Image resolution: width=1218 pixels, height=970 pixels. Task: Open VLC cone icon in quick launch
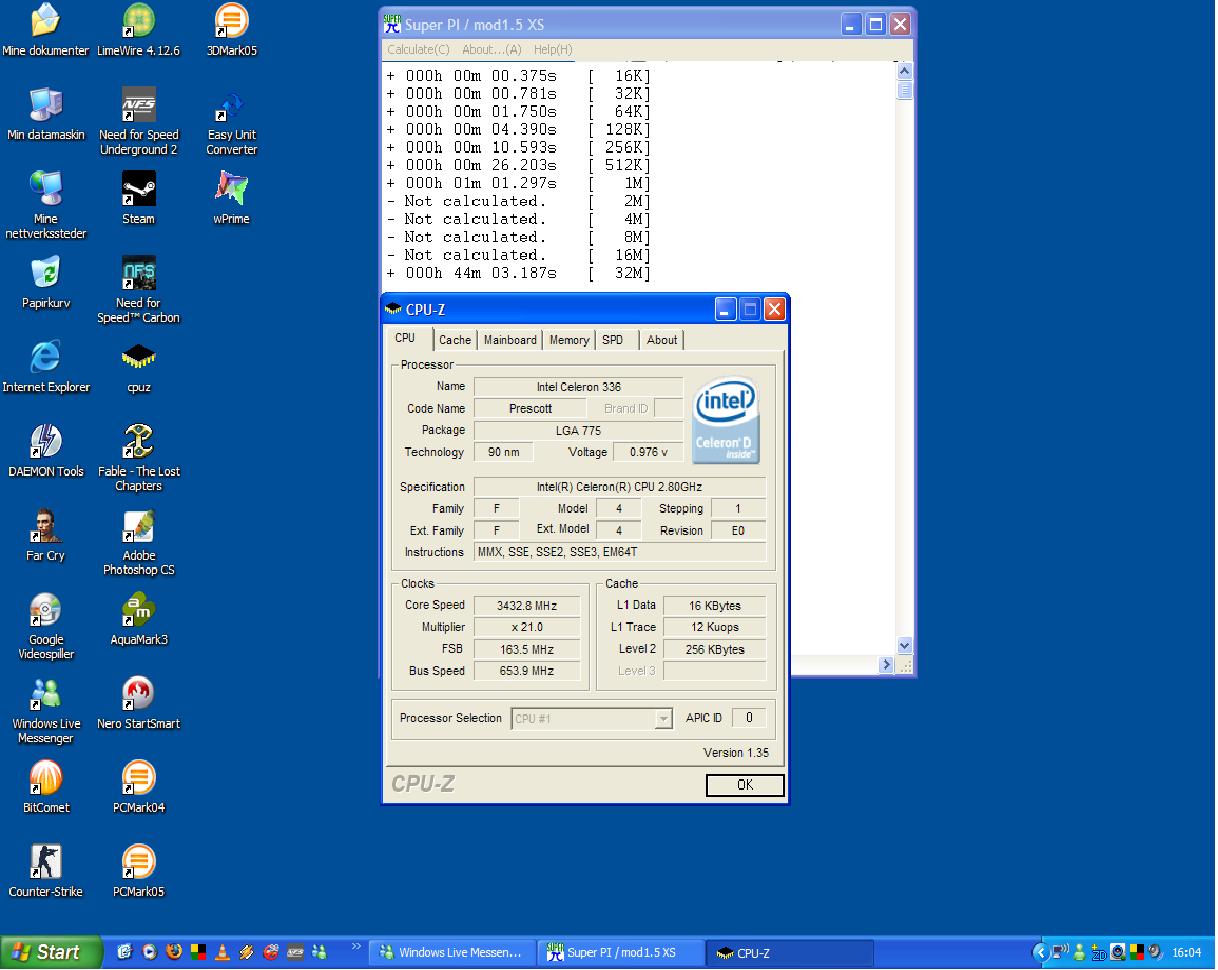tap(222, 952)
